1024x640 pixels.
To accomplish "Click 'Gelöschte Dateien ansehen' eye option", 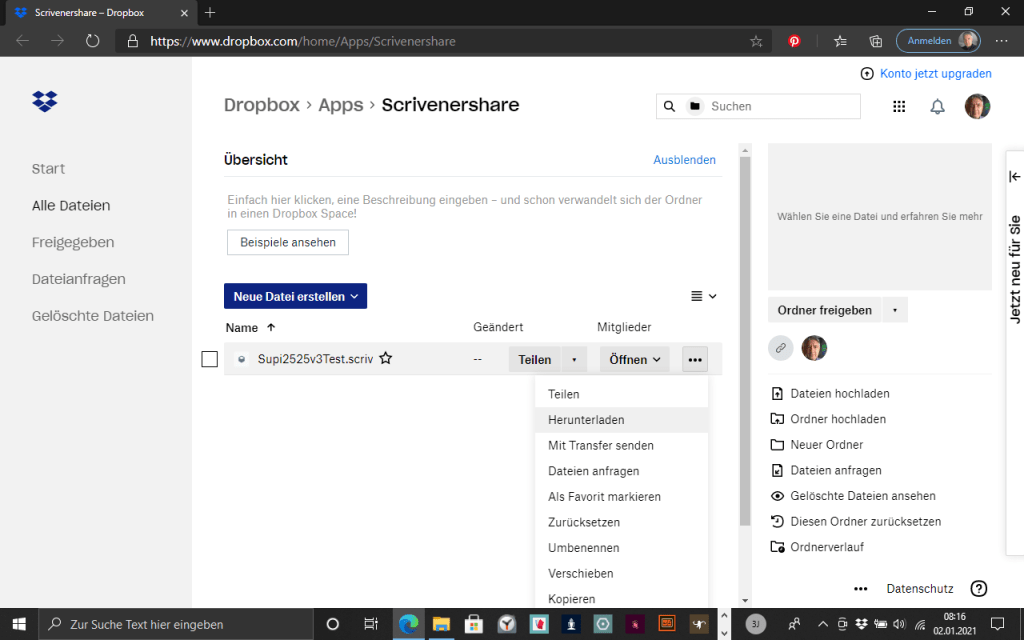I will pos(862,496).
